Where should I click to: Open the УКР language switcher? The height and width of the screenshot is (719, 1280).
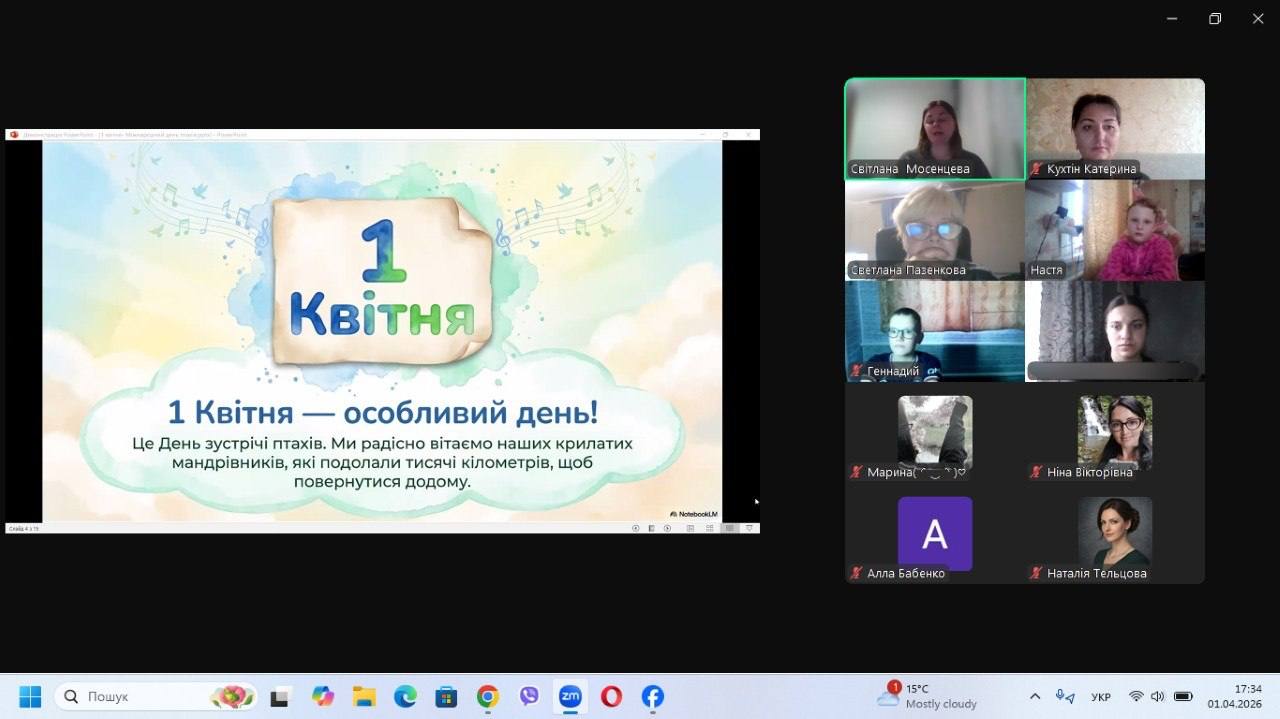(1101, 697)
